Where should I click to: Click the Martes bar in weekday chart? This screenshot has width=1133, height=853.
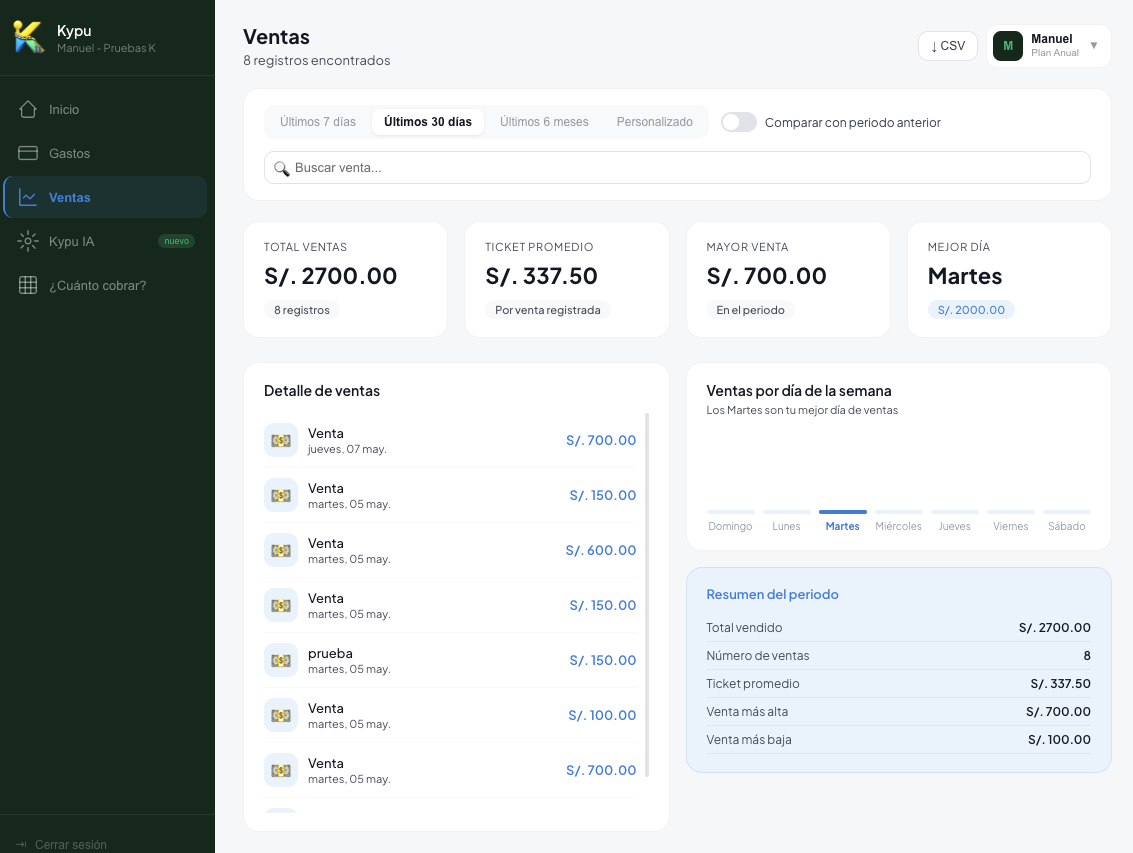coord(843,512)
